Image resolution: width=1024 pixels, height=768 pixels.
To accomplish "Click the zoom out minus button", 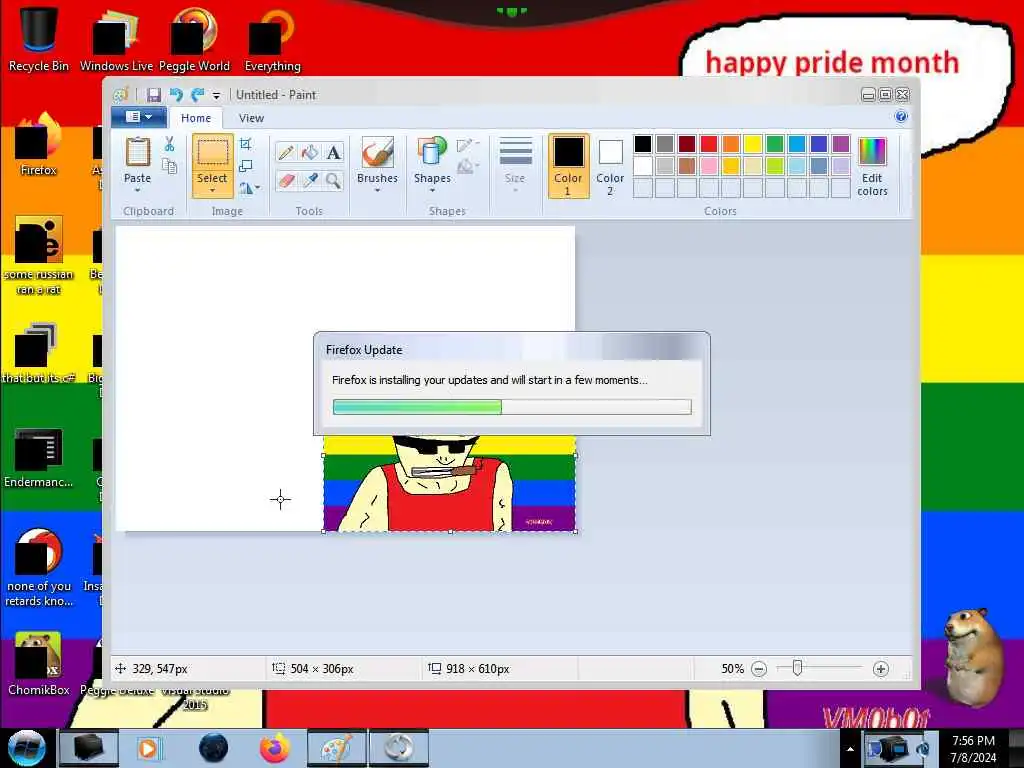I will pyautogui.click(x=759, y=669).
